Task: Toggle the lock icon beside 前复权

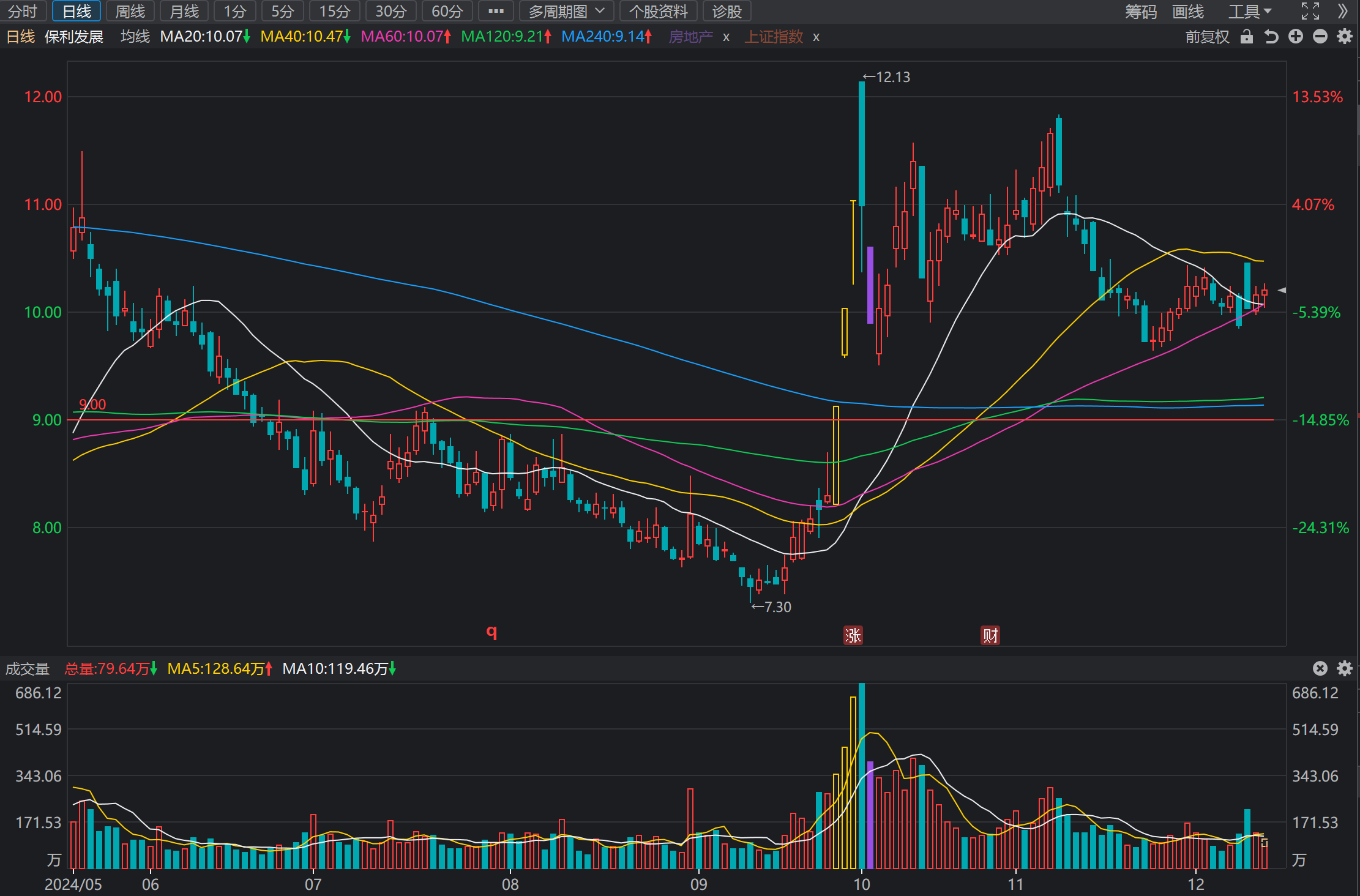Action: coord(1246,37)
